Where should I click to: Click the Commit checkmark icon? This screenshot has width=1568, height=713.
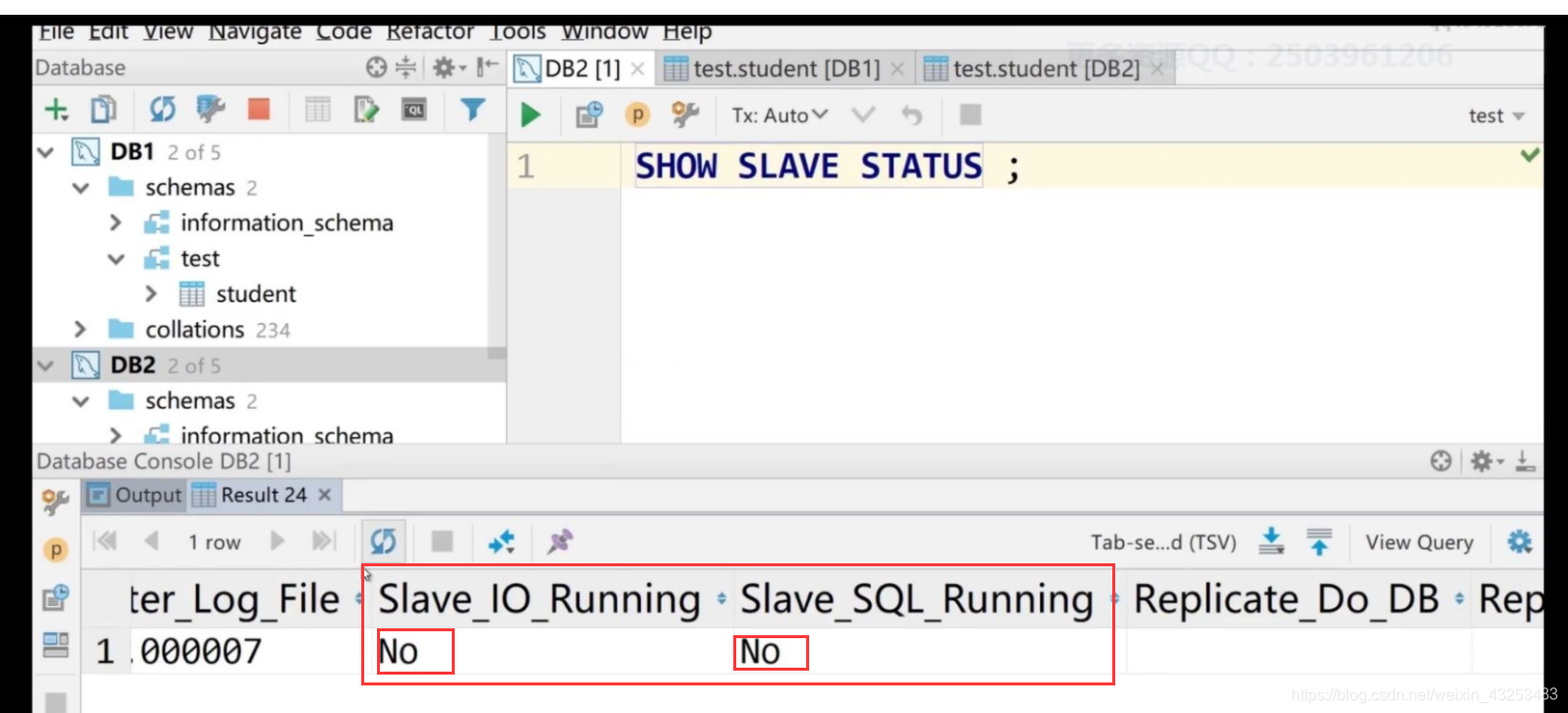pos(863,115)
